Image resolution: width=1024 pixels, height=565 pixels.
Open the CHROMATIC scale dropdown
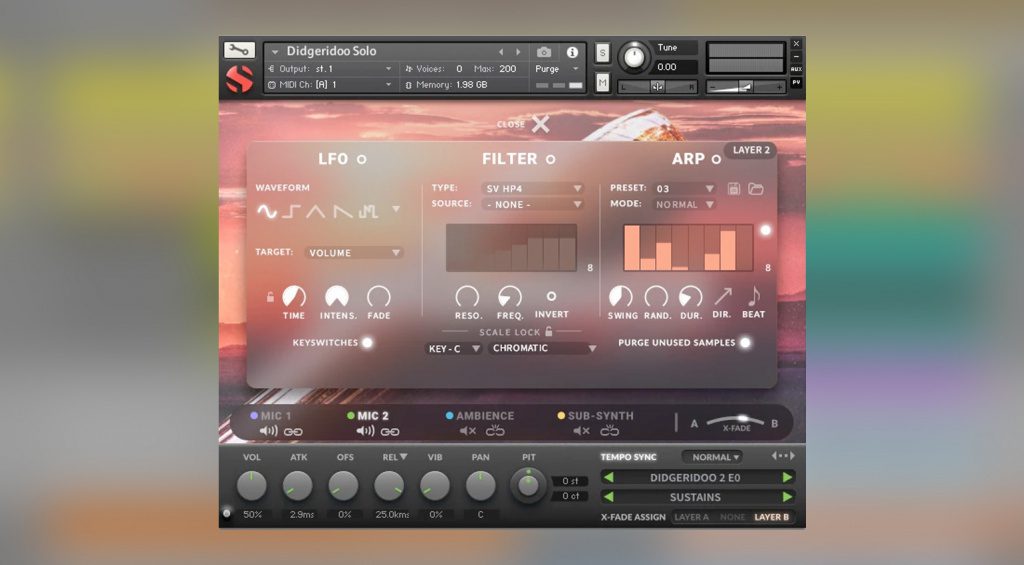click(543, 349)
